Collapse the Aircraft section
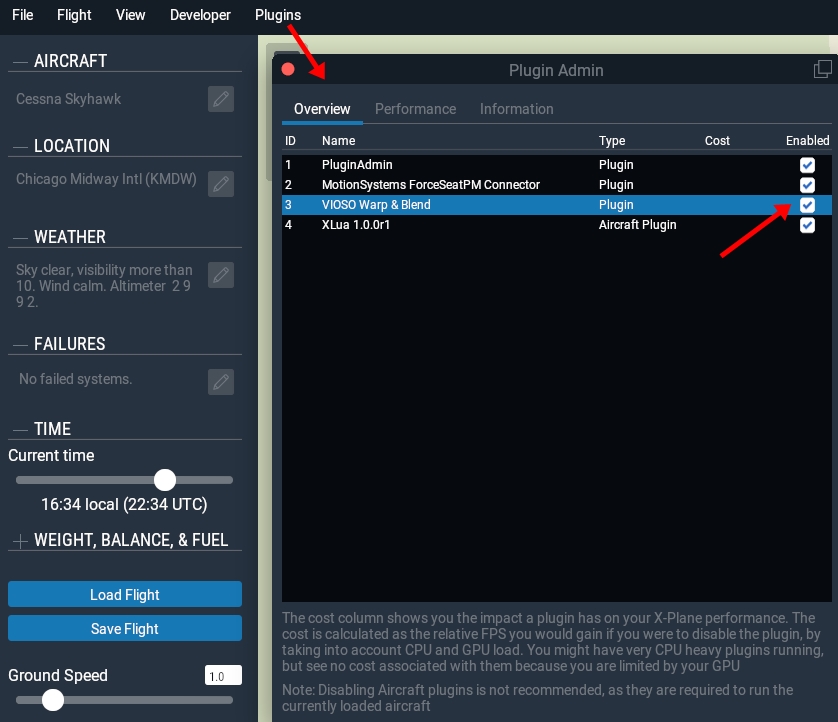The height and width of the screenshot is (722, 838). [x=20, y=62]
